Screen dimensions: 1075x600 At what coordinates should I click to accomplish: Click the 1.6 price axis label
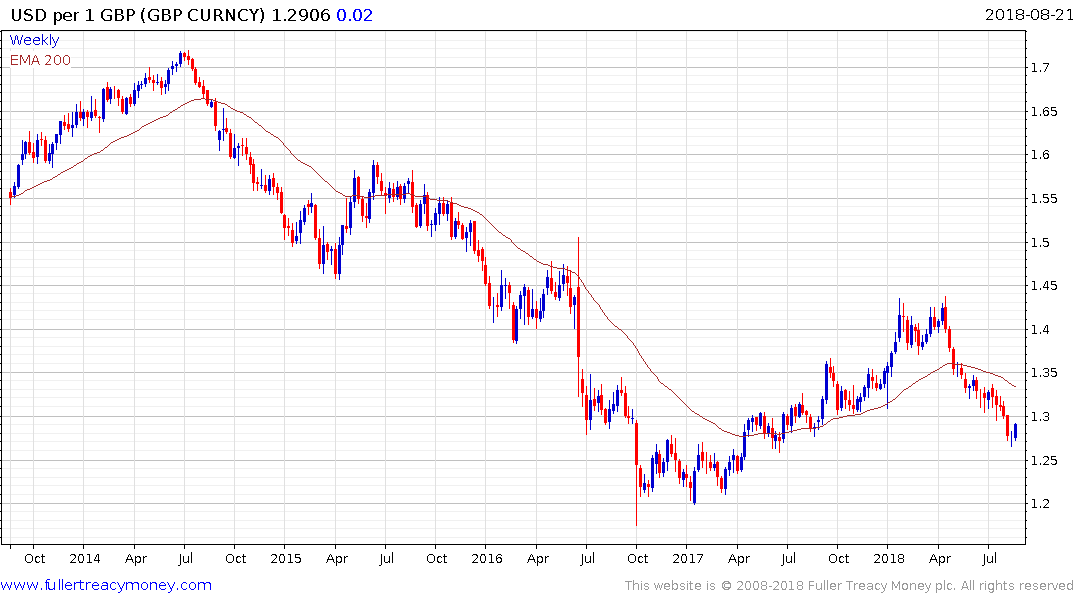pyautogui.click(x=1040, y=155)
